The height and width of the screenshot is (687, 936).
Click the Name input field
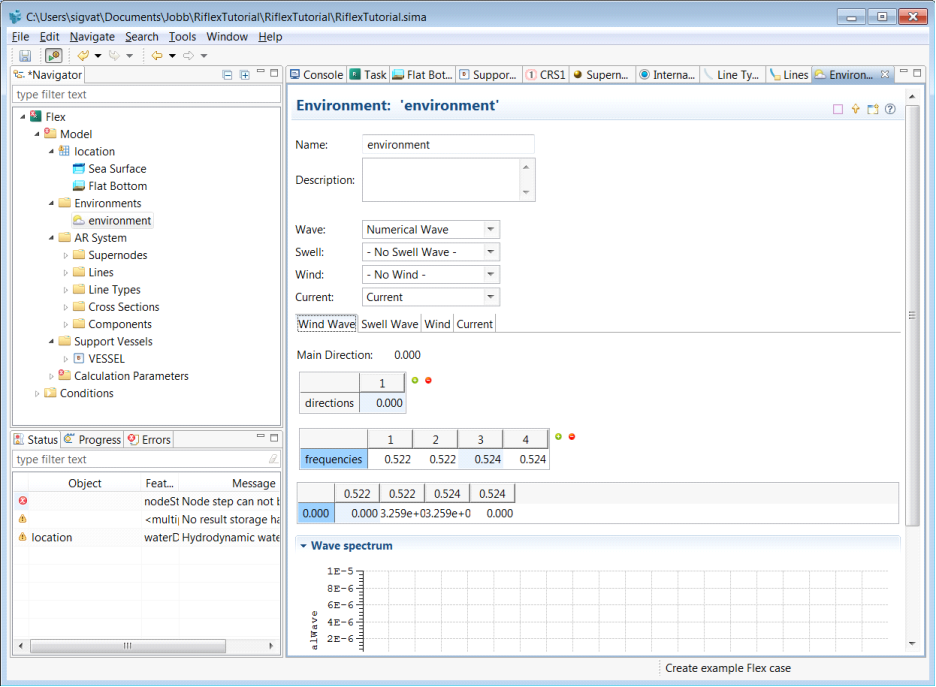(x=448, y=145)
